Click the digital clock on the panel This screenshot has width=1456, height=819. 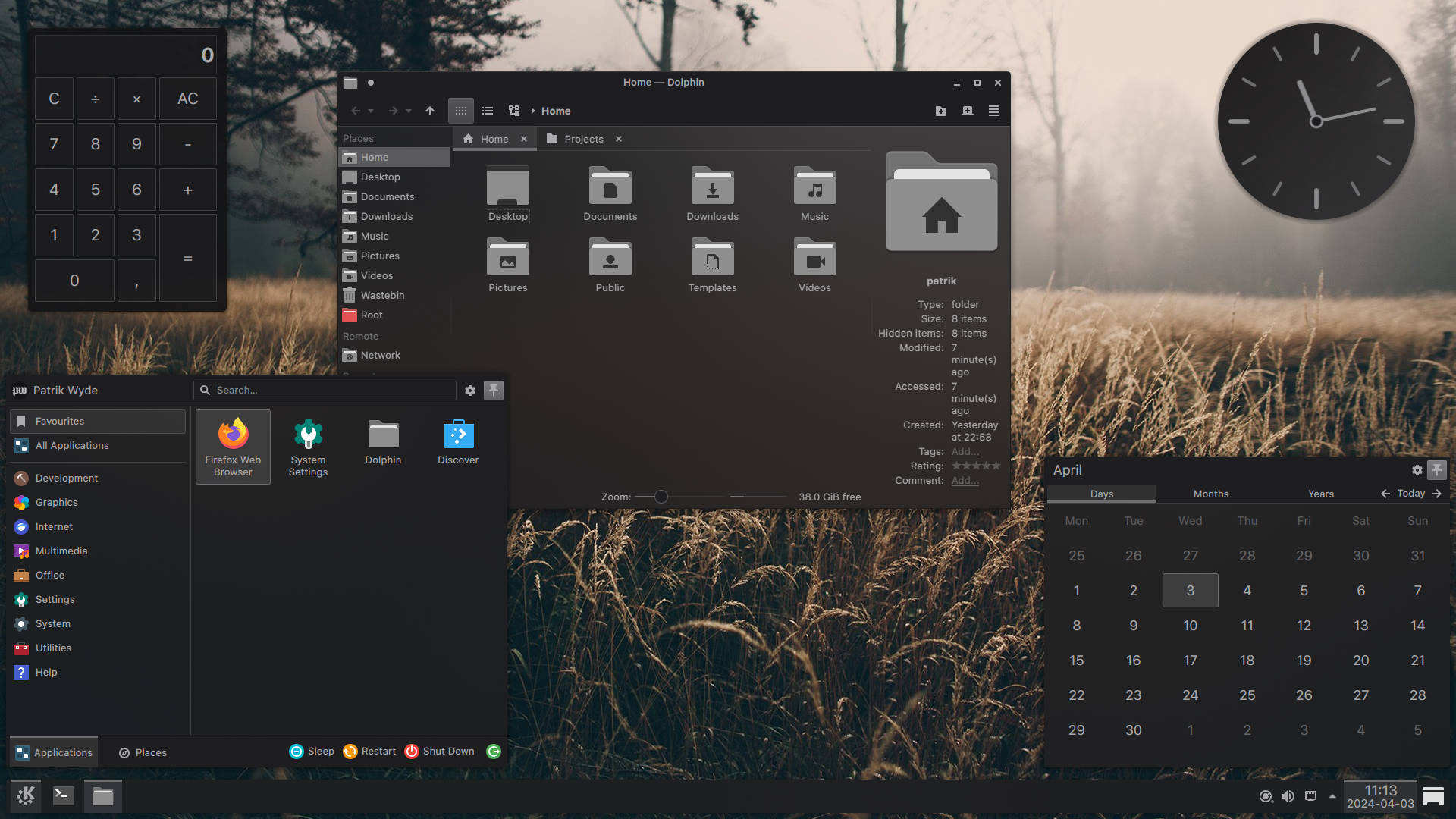(x=1380, y=796)
